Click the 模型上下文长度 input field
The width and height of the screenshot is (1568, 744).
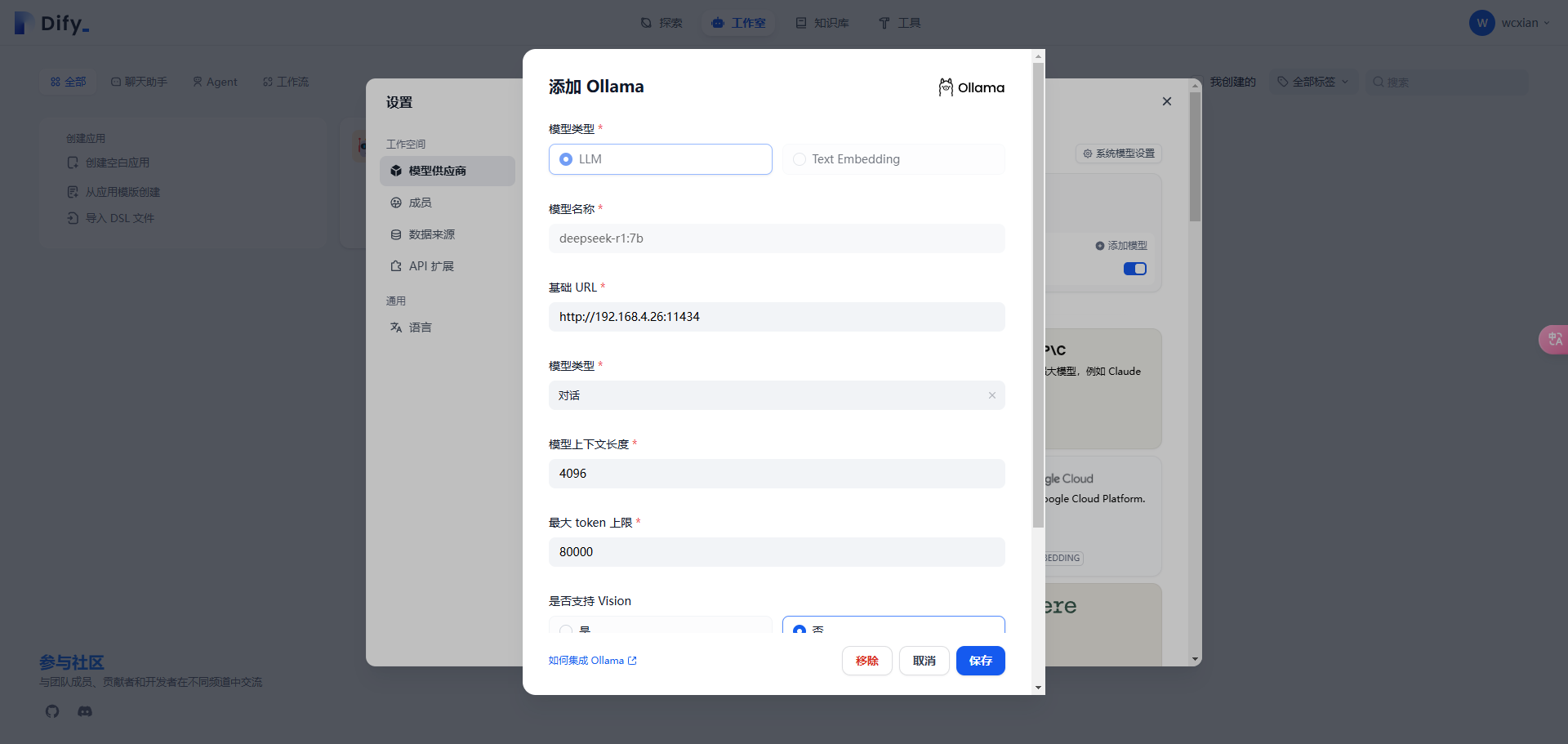click(777, 474)
